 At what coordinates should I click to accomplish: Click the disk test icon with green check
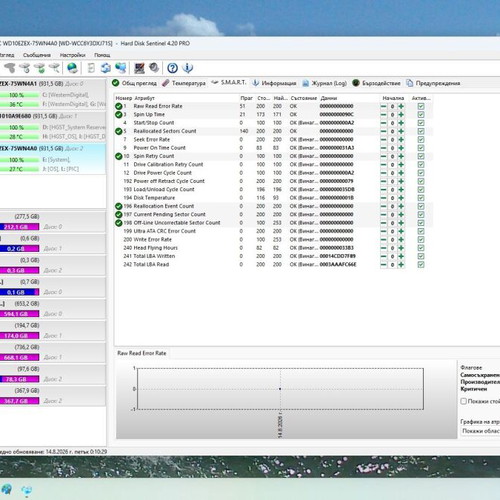tap(40, 68)
